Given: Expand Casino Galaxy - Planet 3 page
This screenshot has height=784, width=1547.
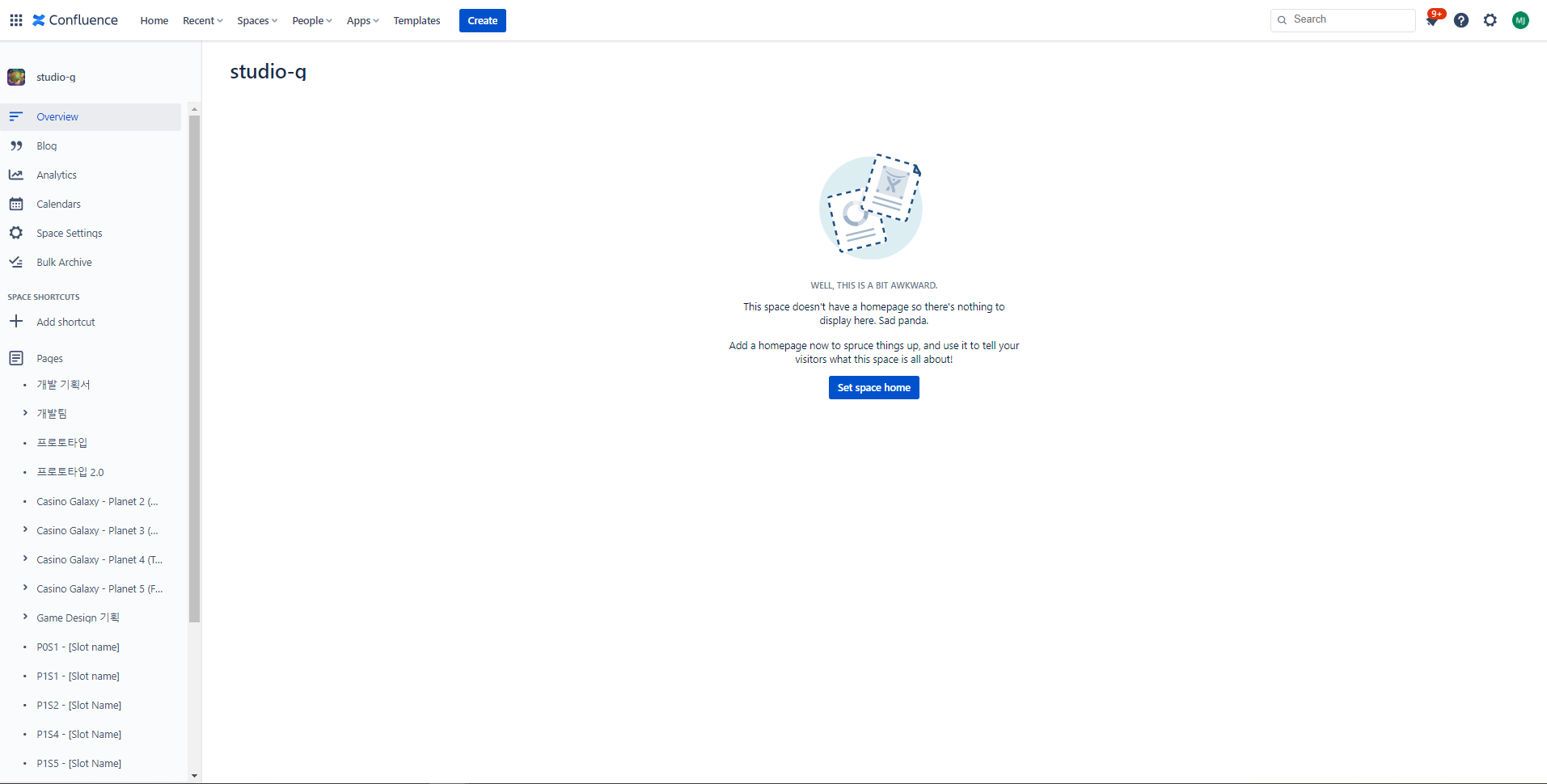Looking at the screenshot, I should point(25,530).
